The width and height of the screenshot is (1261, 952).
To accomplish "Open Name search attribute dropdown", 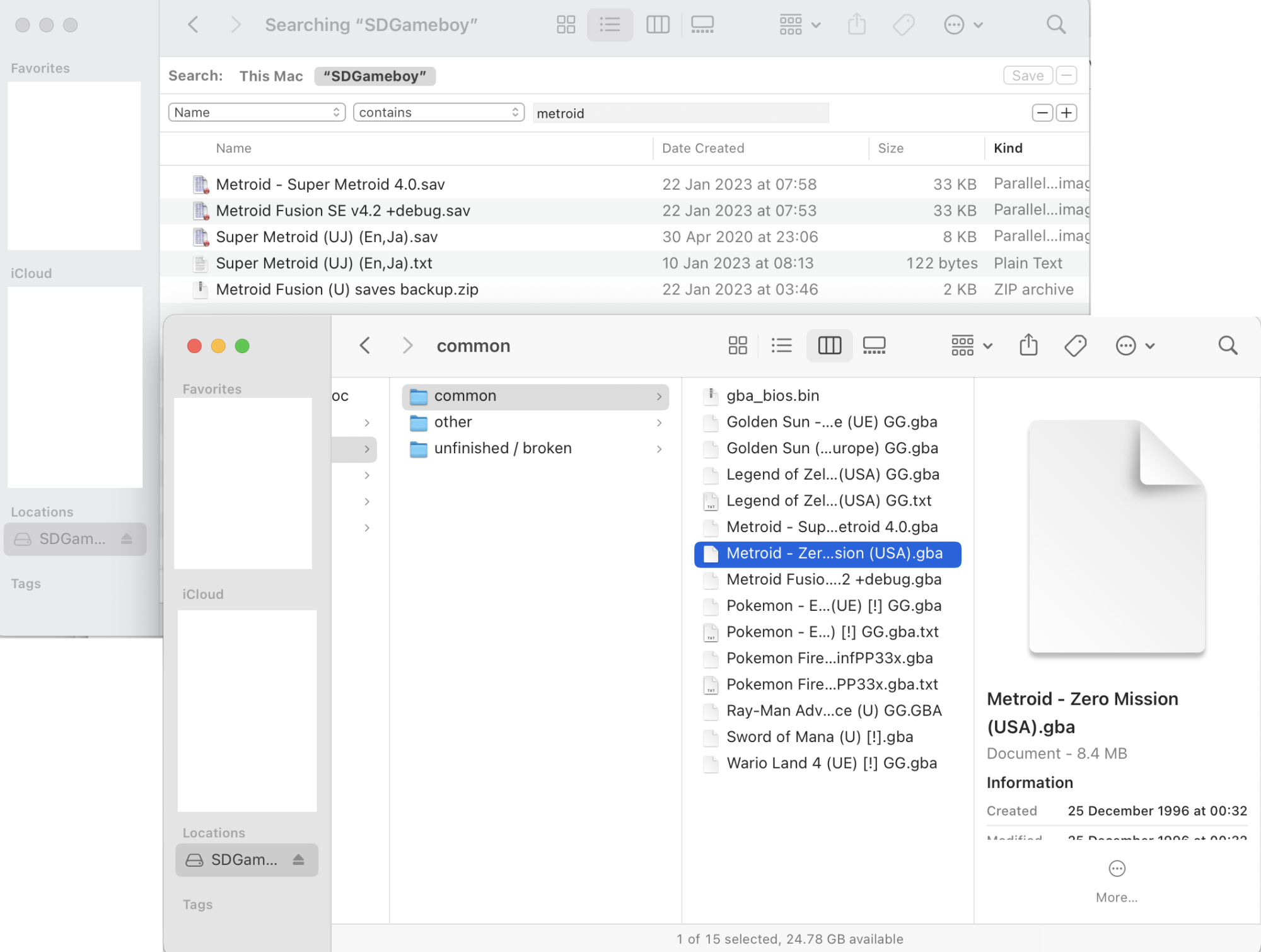I will coord(257,112).
